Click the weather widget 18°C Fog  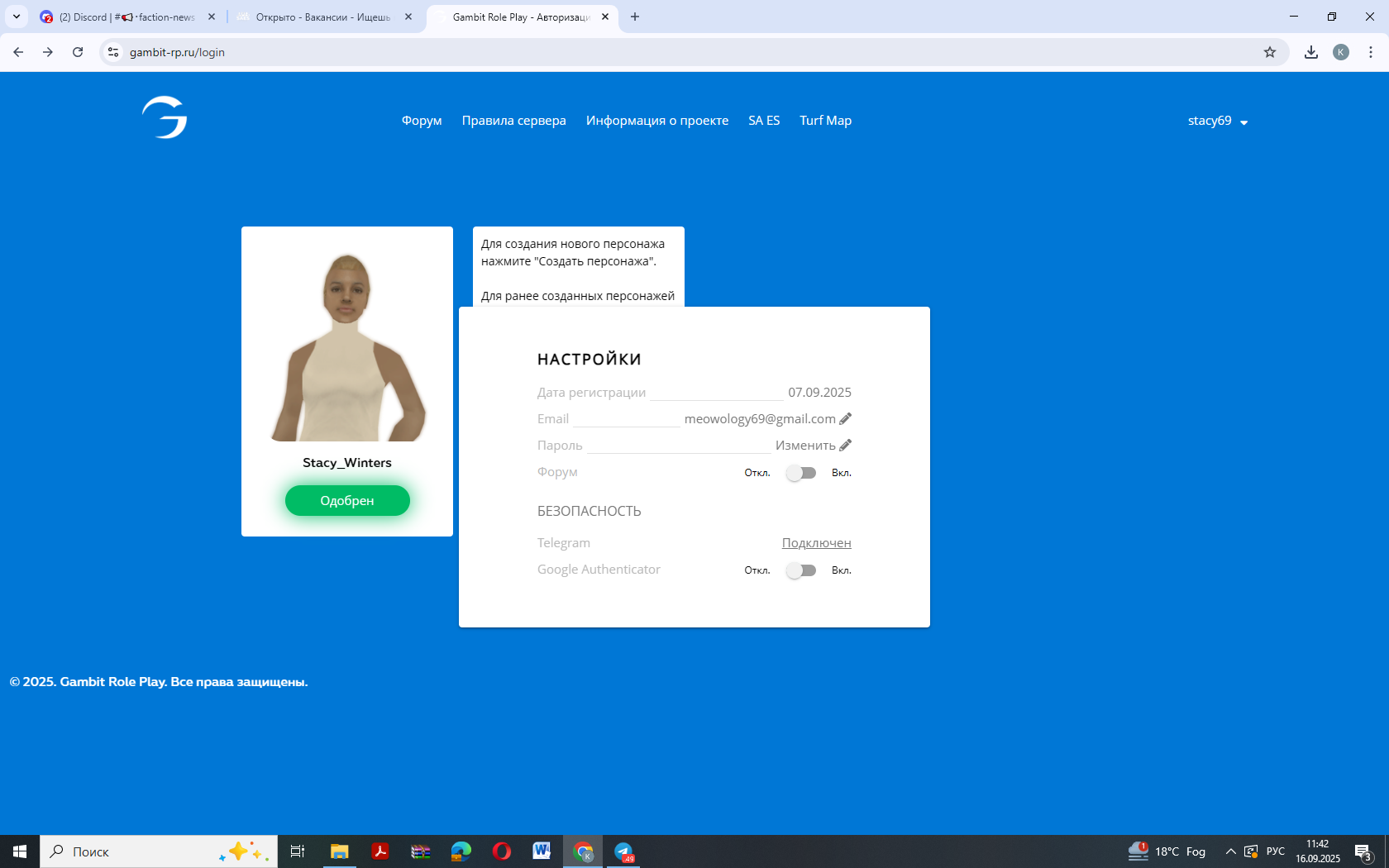[1167, 851]
